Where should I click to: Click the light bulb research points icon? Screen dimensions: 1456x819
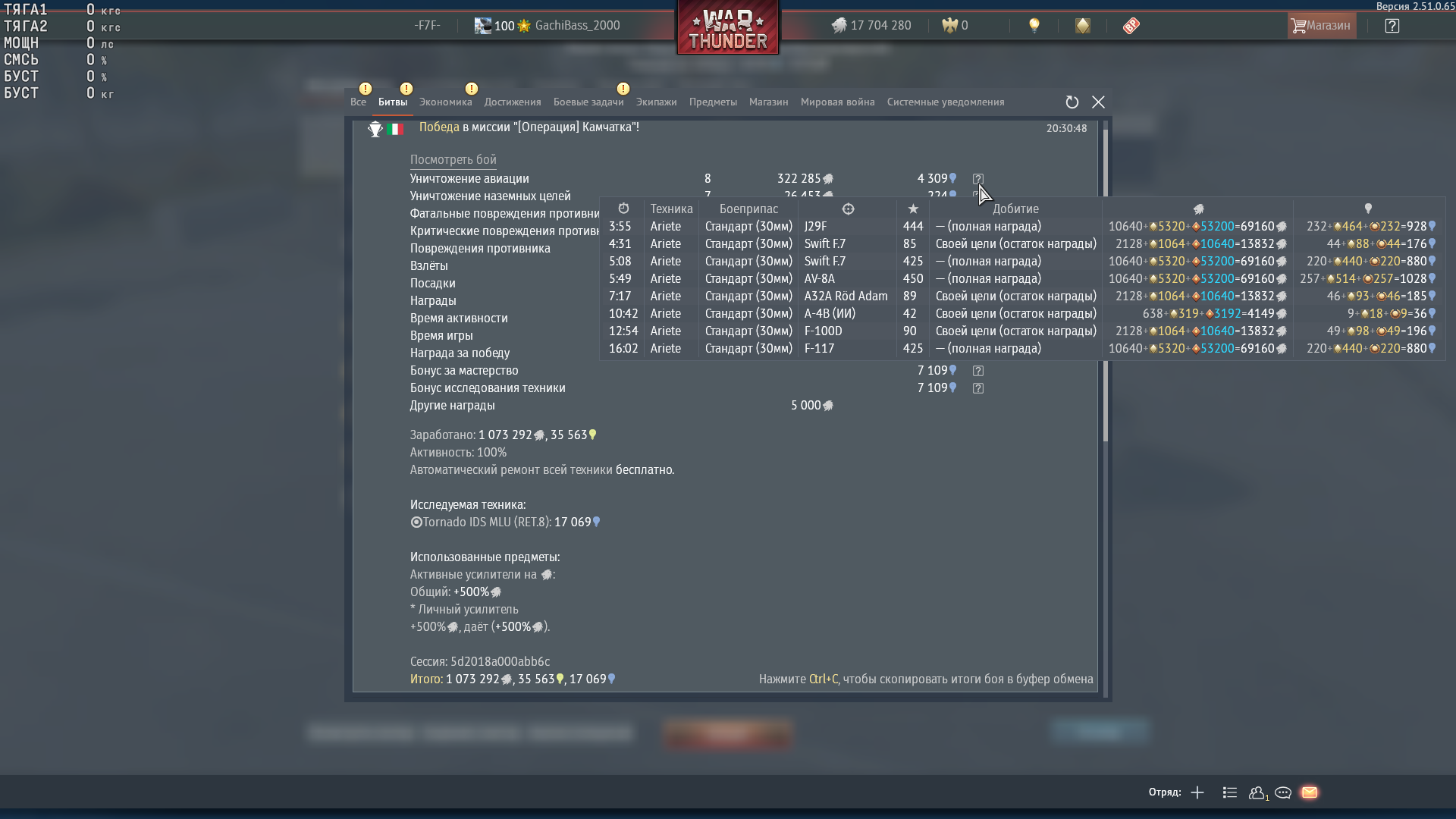pos(1034,26)
